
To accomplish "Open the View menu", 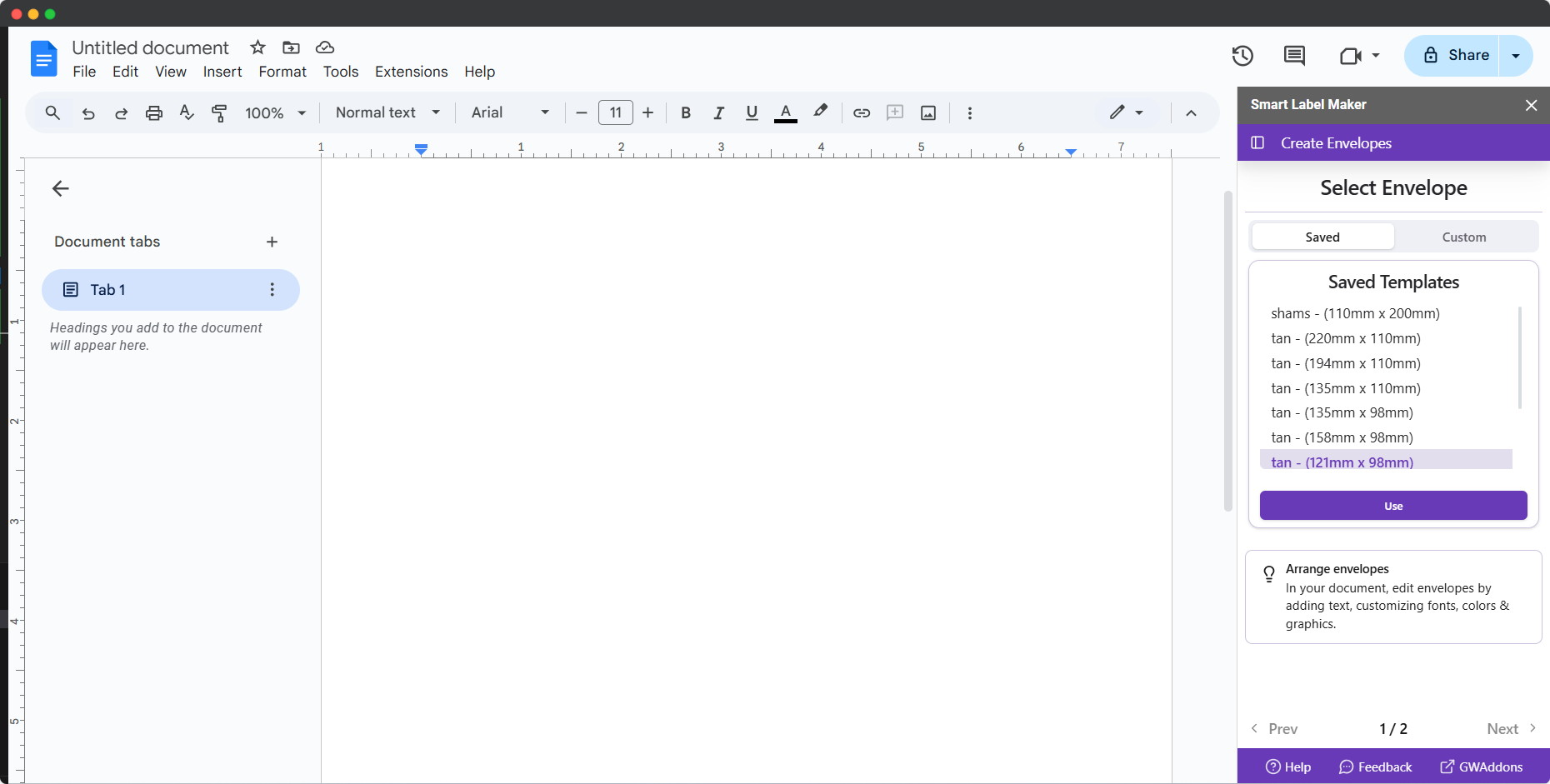I will tap(171, 72).
